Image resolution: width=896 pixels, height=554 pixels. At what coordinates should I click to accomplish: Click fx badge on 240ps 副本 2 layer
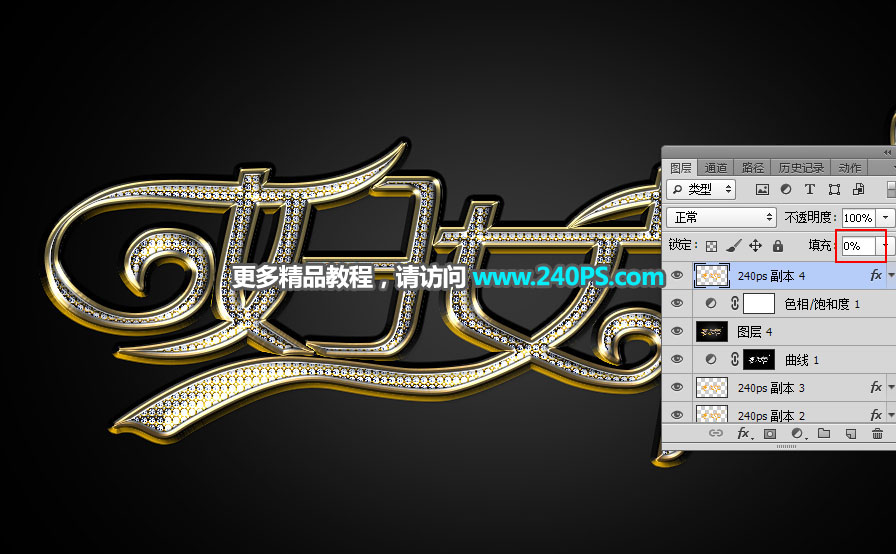pos(876,415)
